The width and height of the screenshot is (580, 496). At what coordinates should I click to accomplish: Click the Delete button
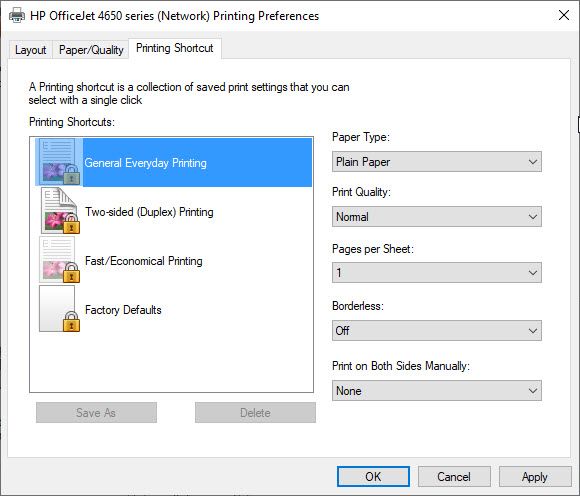coord(255,412)
